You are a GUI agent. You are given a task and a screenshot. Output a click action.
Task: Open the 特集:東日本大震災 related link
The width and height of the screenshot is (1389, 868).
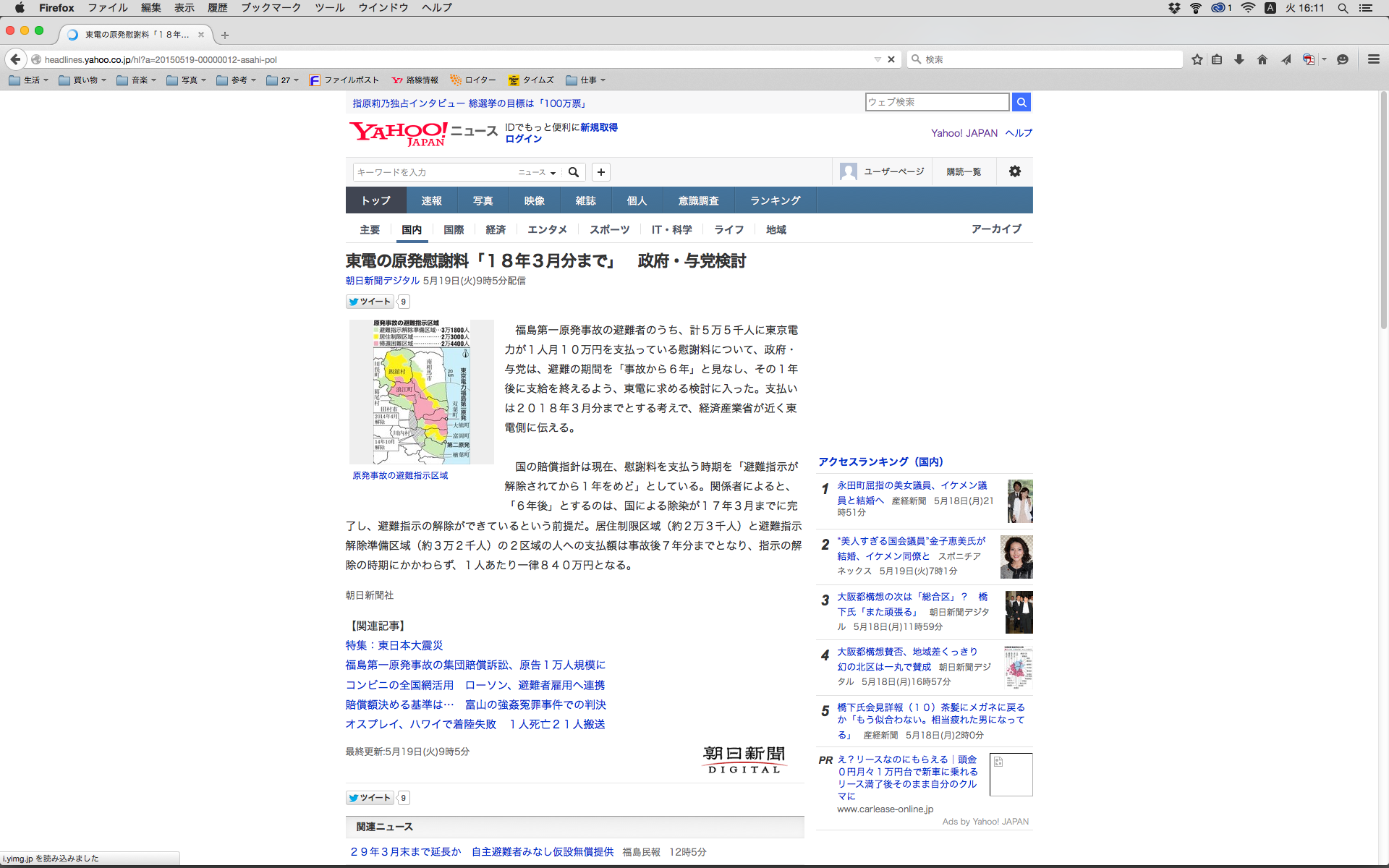(x=394, y=645)
